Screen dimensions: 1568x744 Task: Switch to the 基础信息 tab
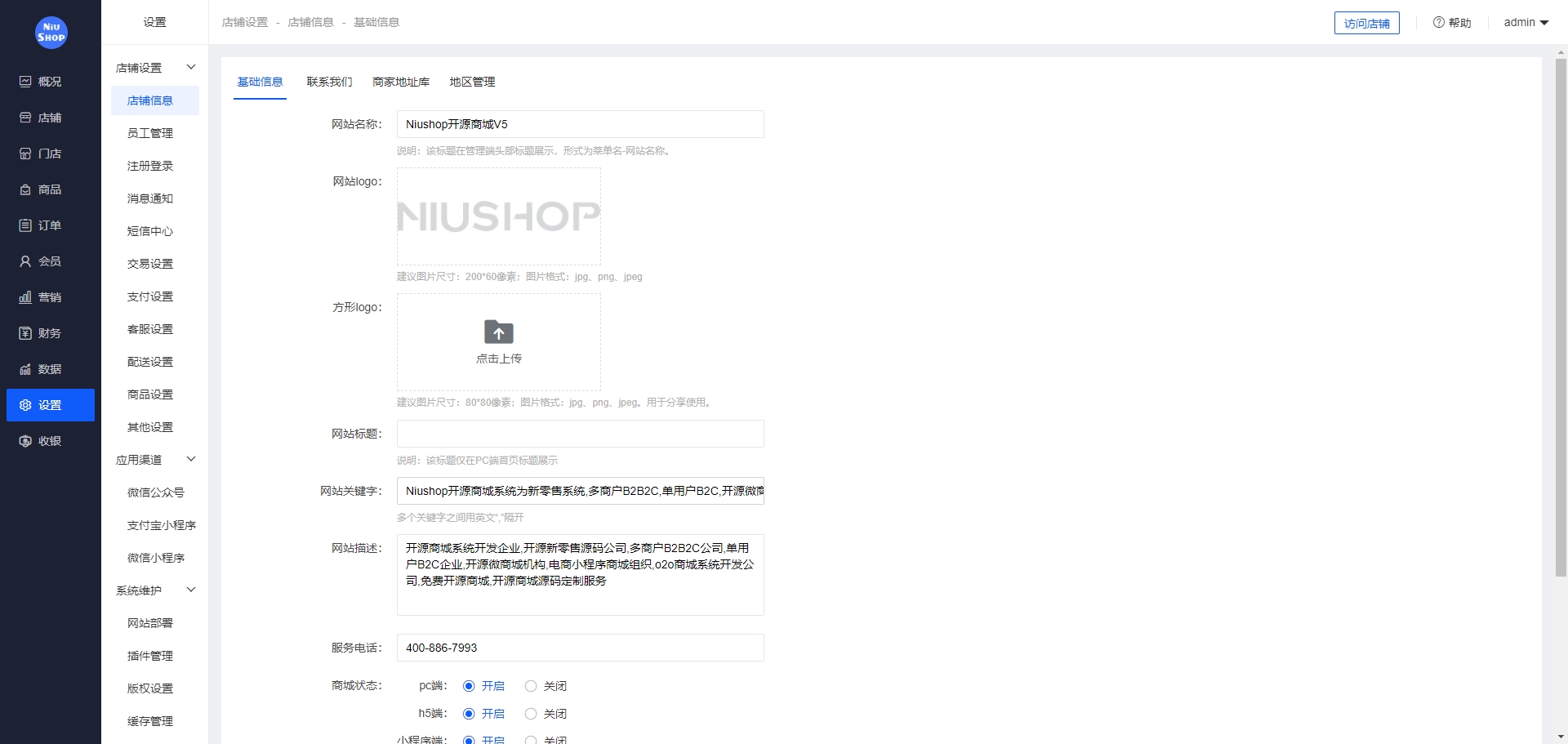tap(260, 82)
